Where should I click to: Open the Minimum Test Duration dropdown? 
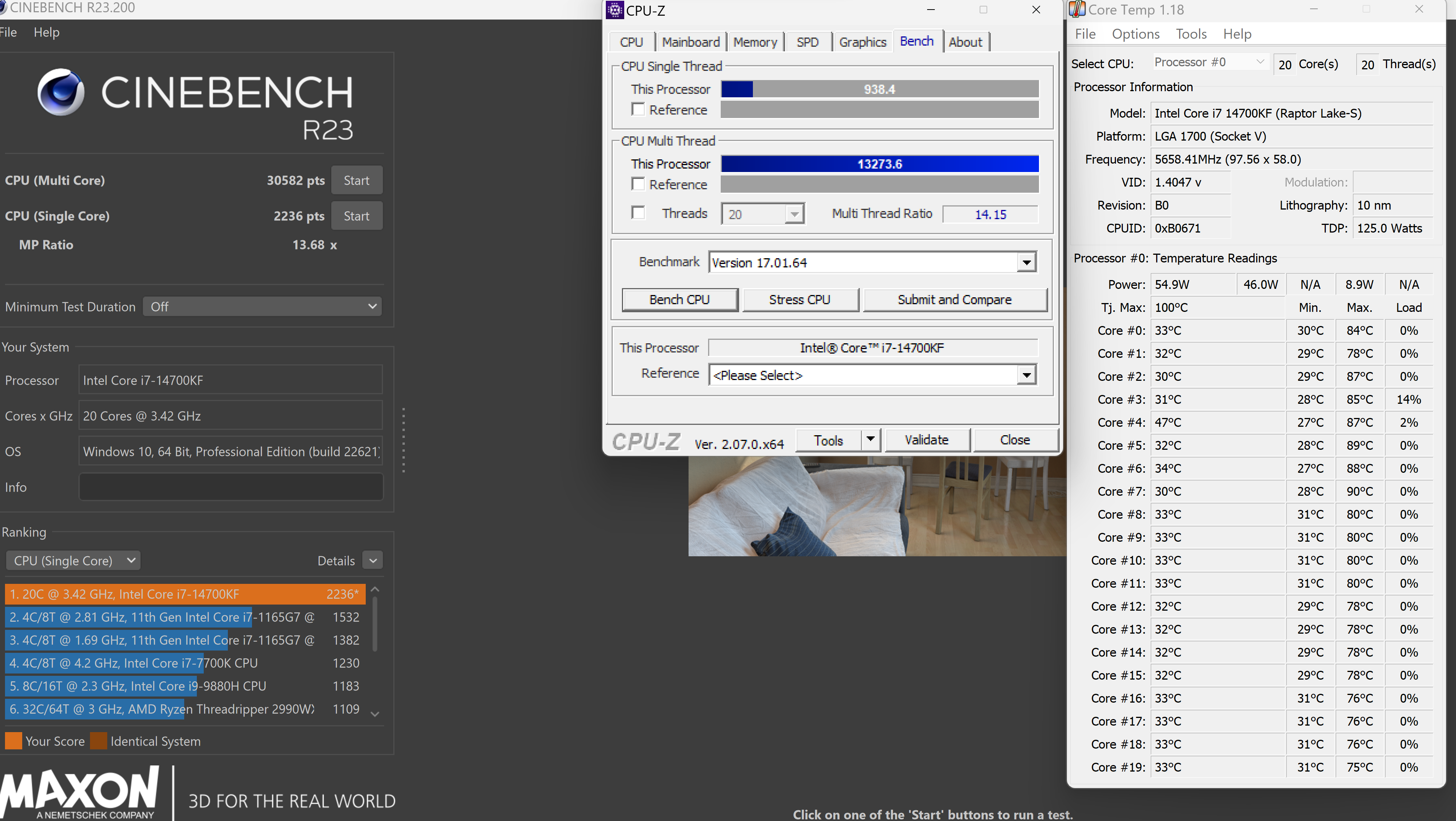pos(262,306)
